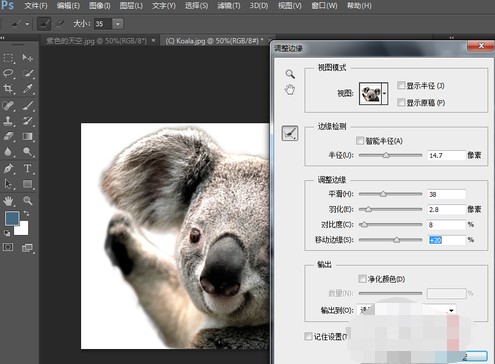Select the Move tool
Image resolution: width=495 pixels, height=364 pixels.
(27, 58)
